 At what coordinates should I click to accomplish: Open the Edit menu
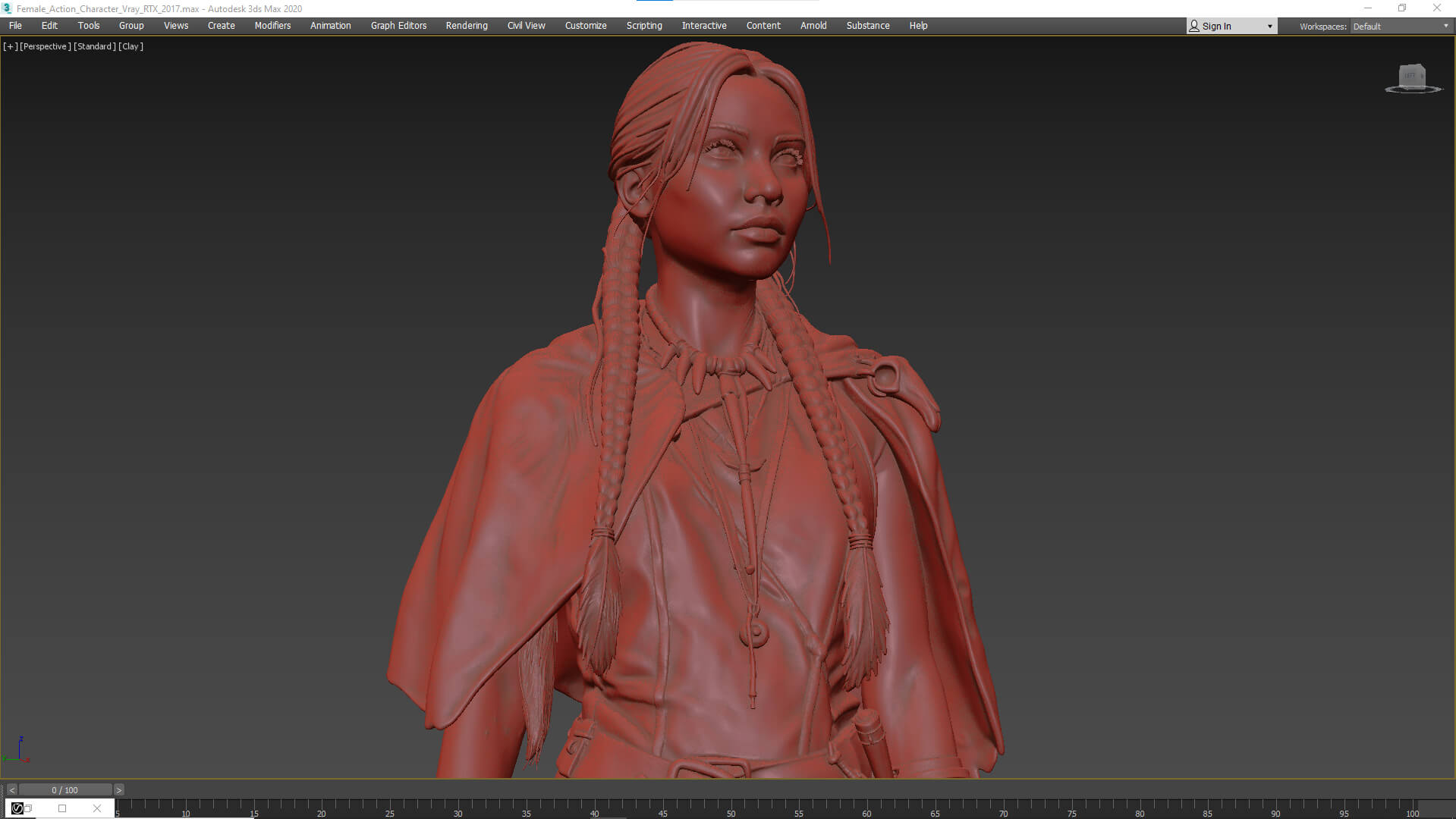49,26
